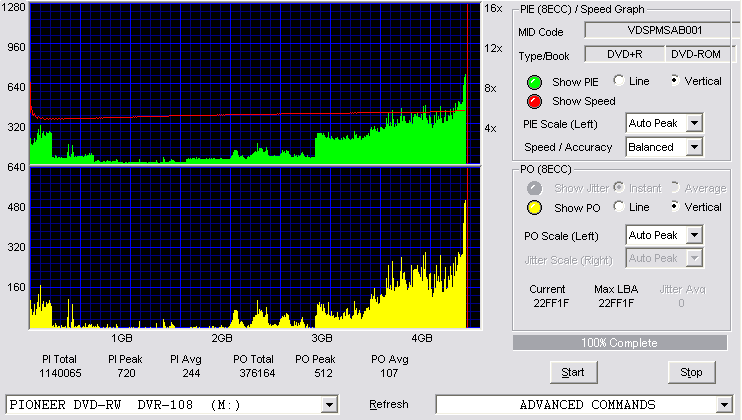Screen dimensions: 742x420
Task: Click the Refresh button
Action: tap(389, 404)
